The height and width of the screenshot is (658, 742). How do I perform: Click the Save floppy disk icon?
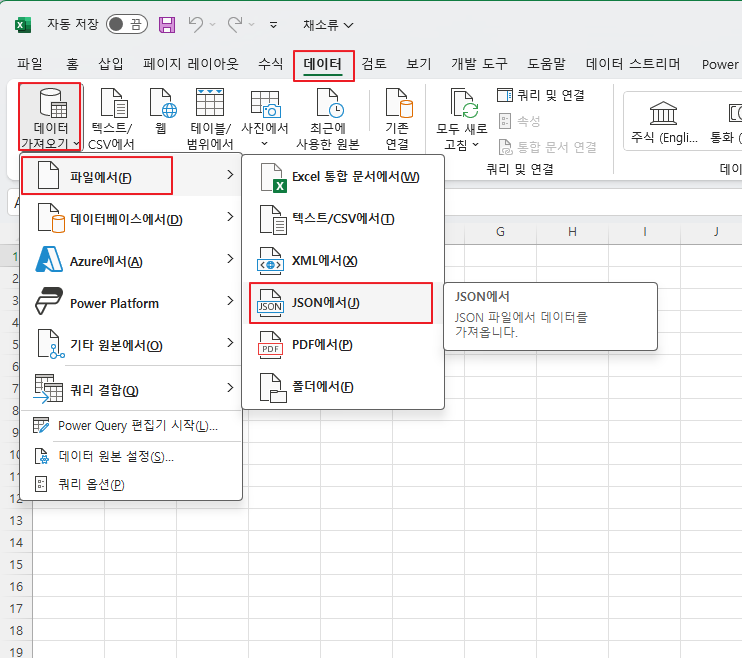(167, 25)
